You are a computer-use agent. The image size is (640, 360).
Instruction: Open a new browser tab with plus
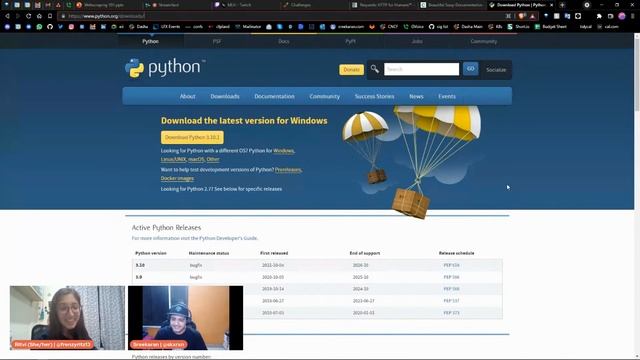[562, 5]
